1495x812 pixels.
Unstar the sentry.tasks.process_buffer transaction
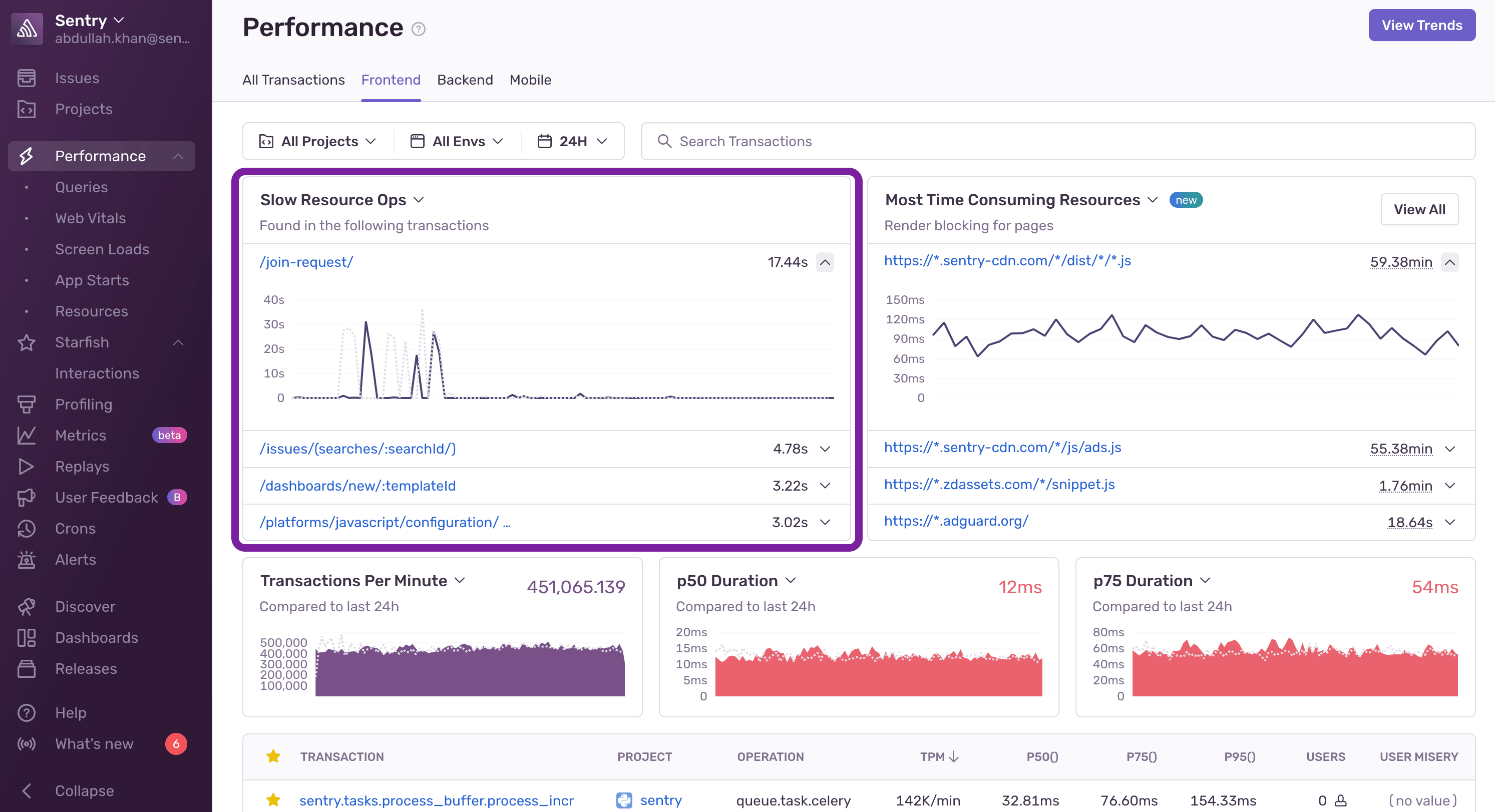coord(273,800)
